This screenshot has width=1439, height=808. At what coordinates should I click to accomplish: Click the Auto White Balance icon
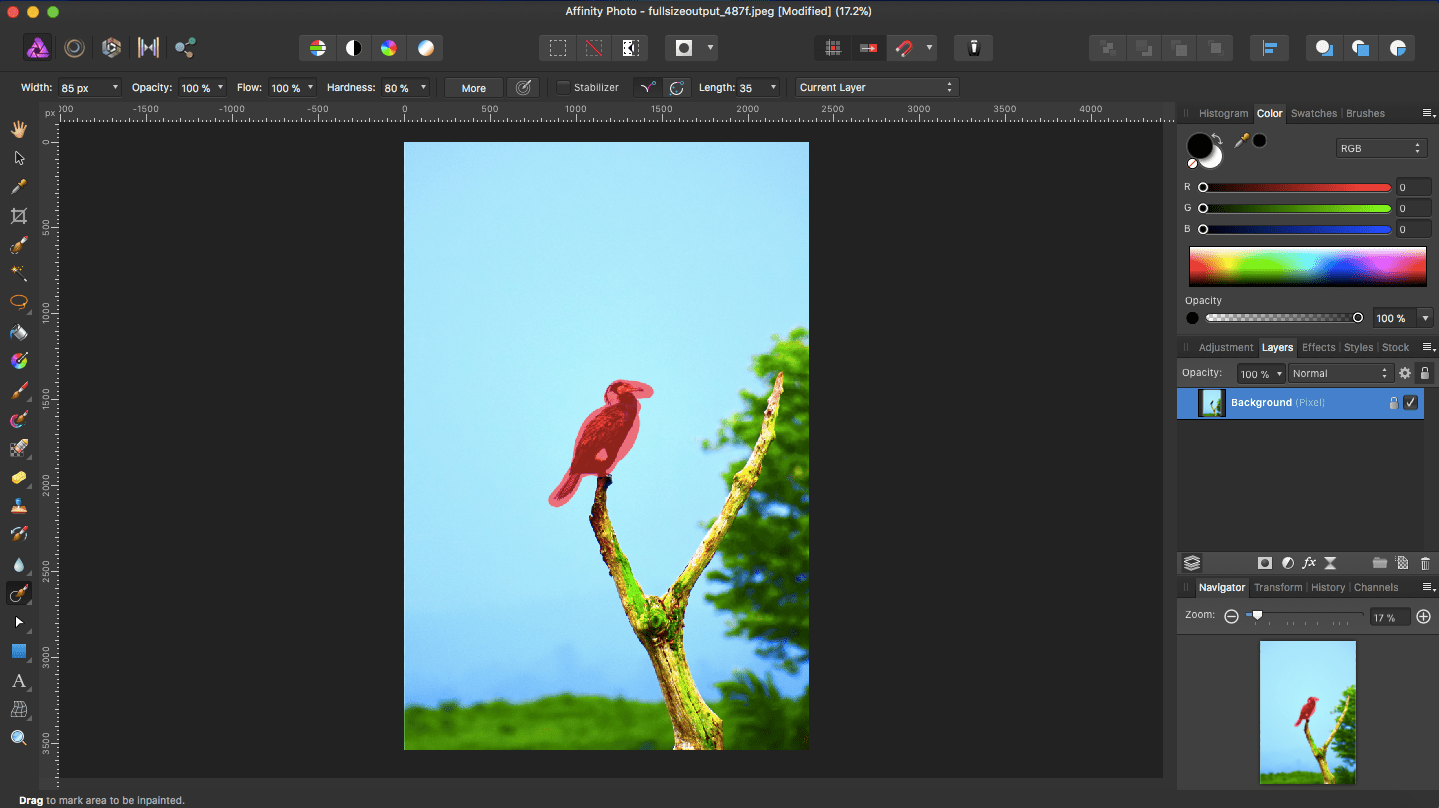pos(426,48)
